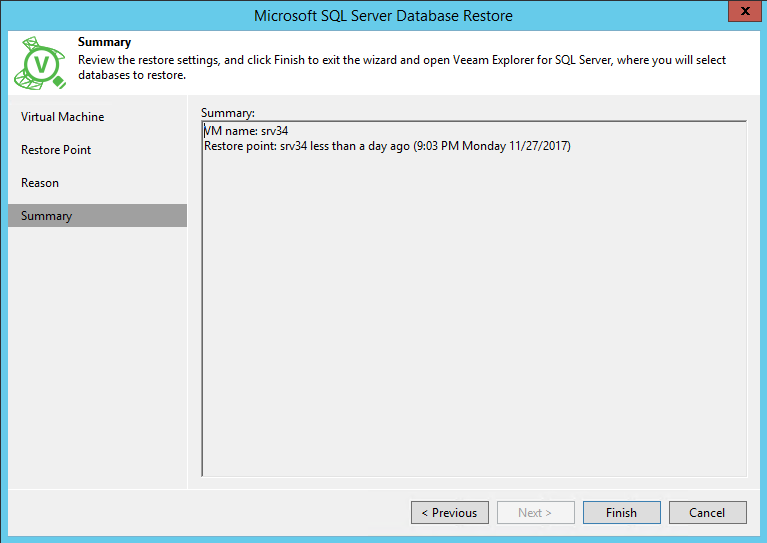Select the Reason step in sidebar
This screenshot has height=543, width=767.
[x=40, y=183]
